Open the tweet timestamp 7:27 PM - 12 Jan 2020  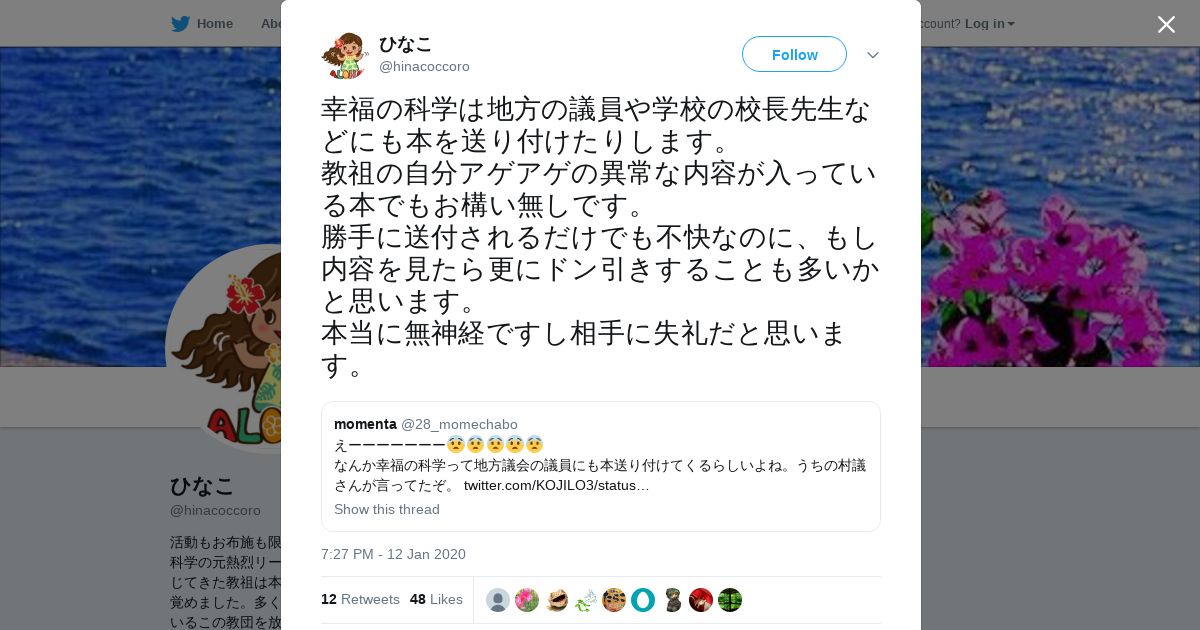[393, 554]
